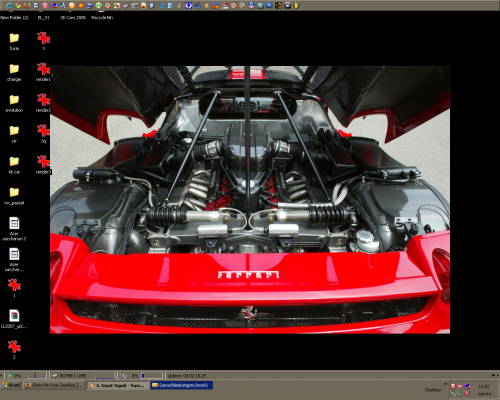
Task: Select the New Folder (2) desktop label
Action: (x=14, y=18)
